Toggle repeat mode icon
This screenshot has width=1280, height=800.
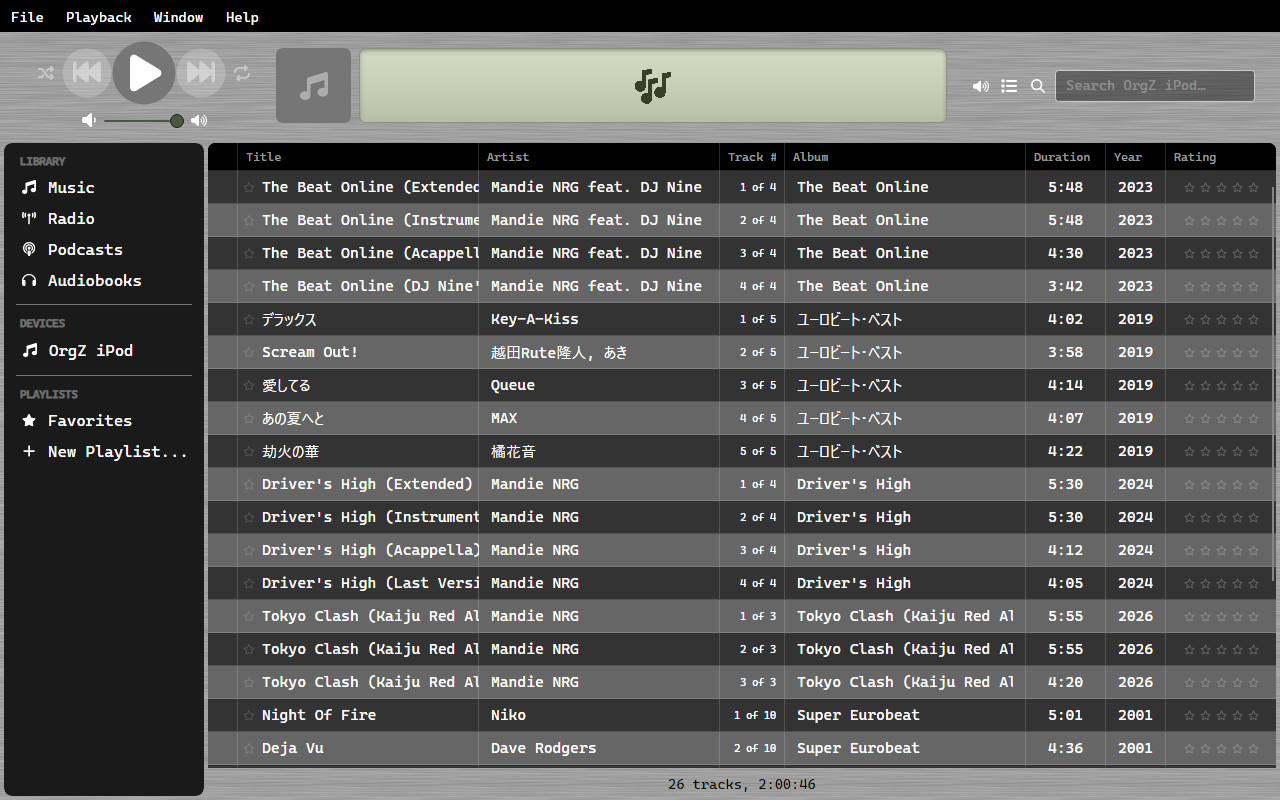pyautogui.click(x=242, y=73)
